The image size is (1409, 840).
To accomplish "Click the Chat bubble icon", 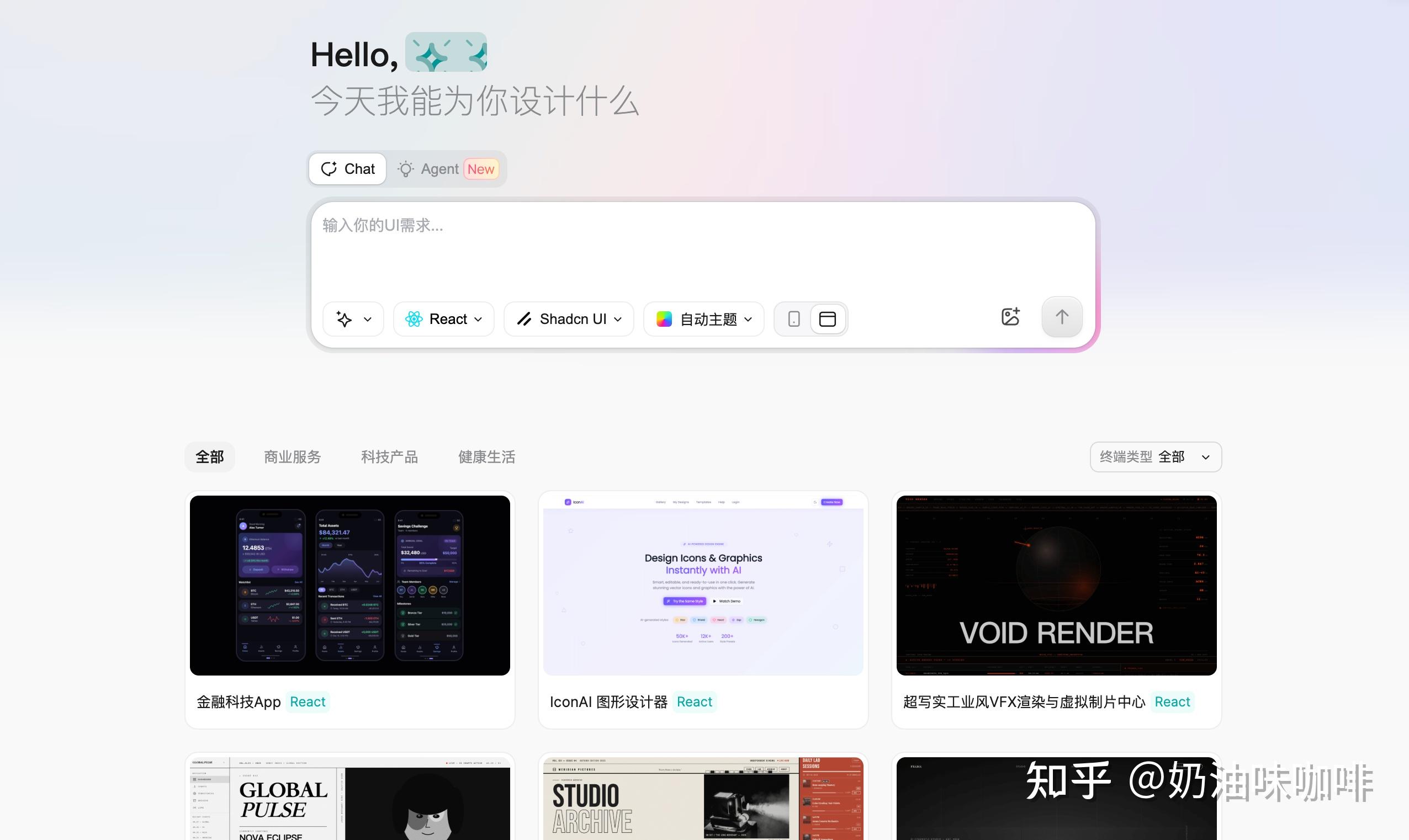I will click(329, 169).
